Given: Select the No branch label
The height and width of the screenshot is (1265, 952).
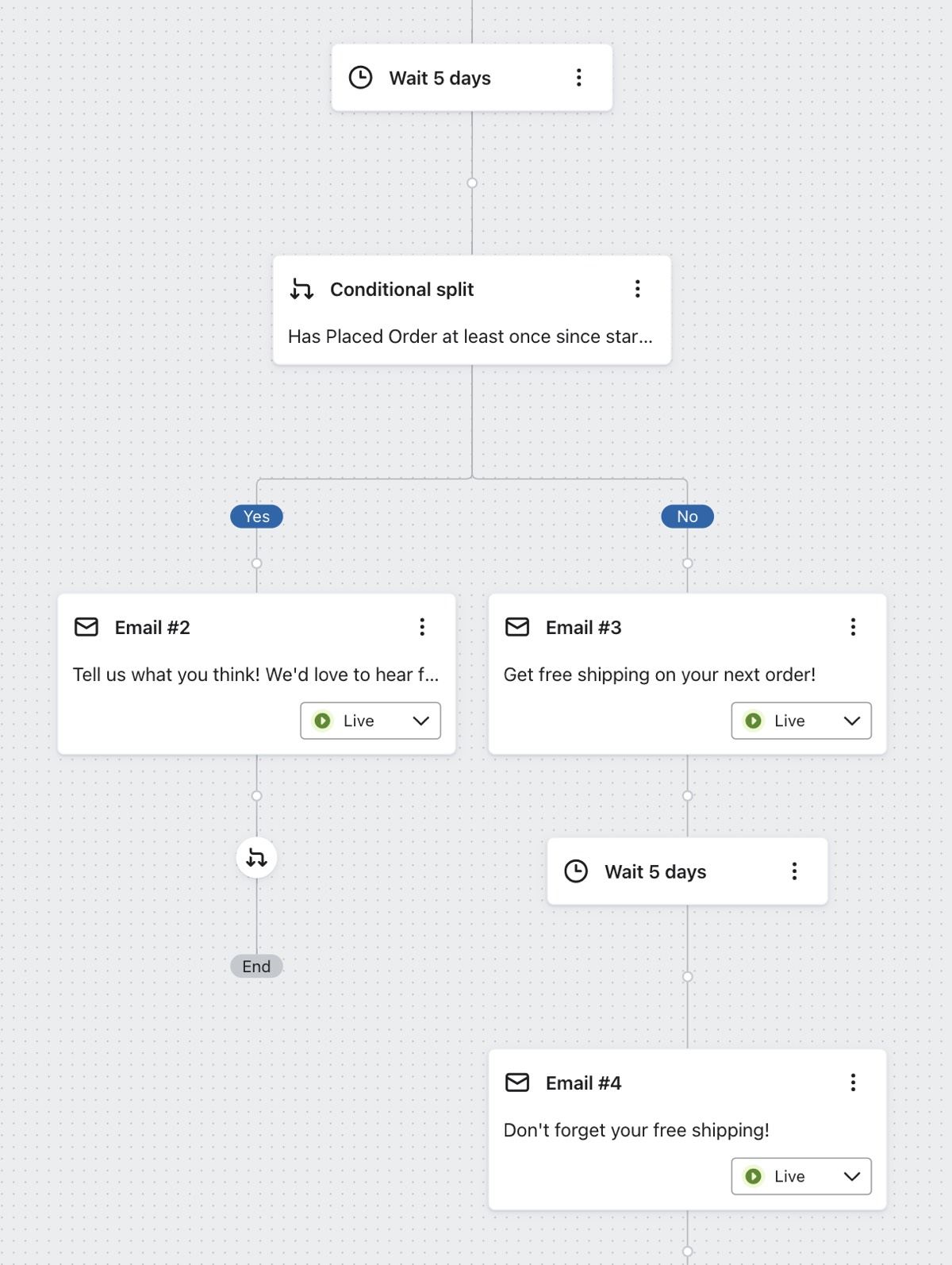Looking at the screenshot, I should click(686, 516).
